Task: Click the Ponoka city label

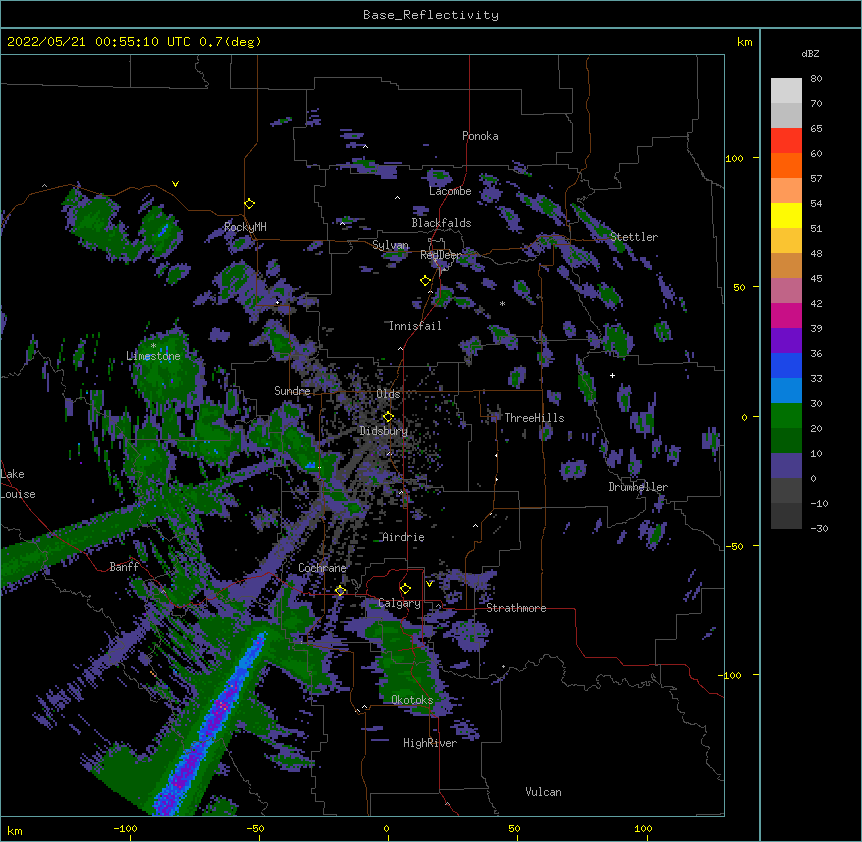Action: point(480,136)
